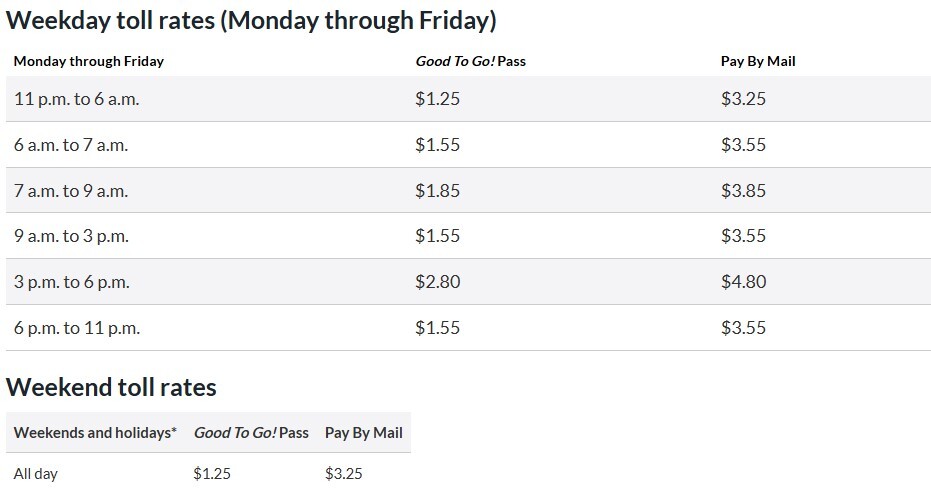
Task: Click the $1.25 weekday overnight pass rate
Action: click(x=437, y=99)
